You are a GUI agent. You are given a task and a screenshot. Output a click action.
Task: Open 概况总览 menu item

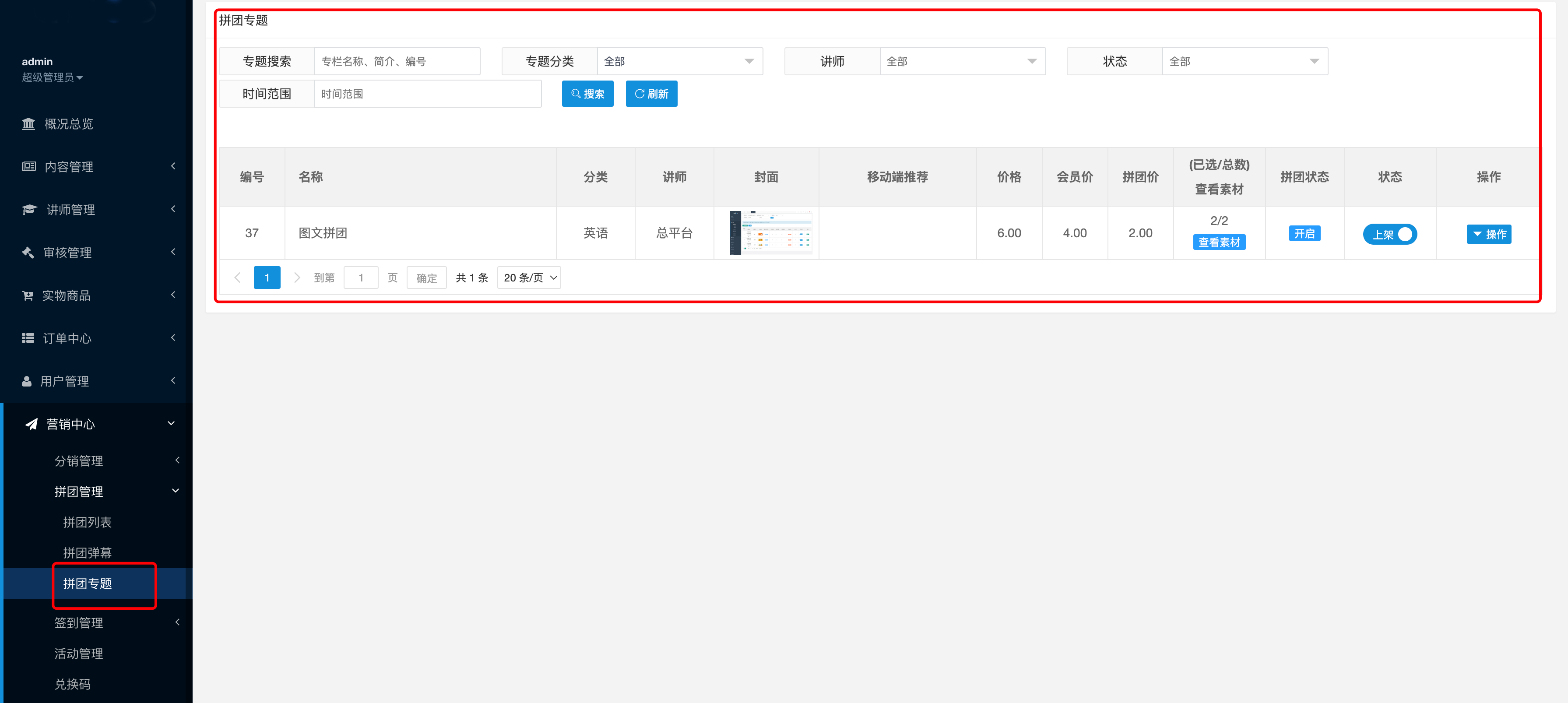click(x=69, y=124)
